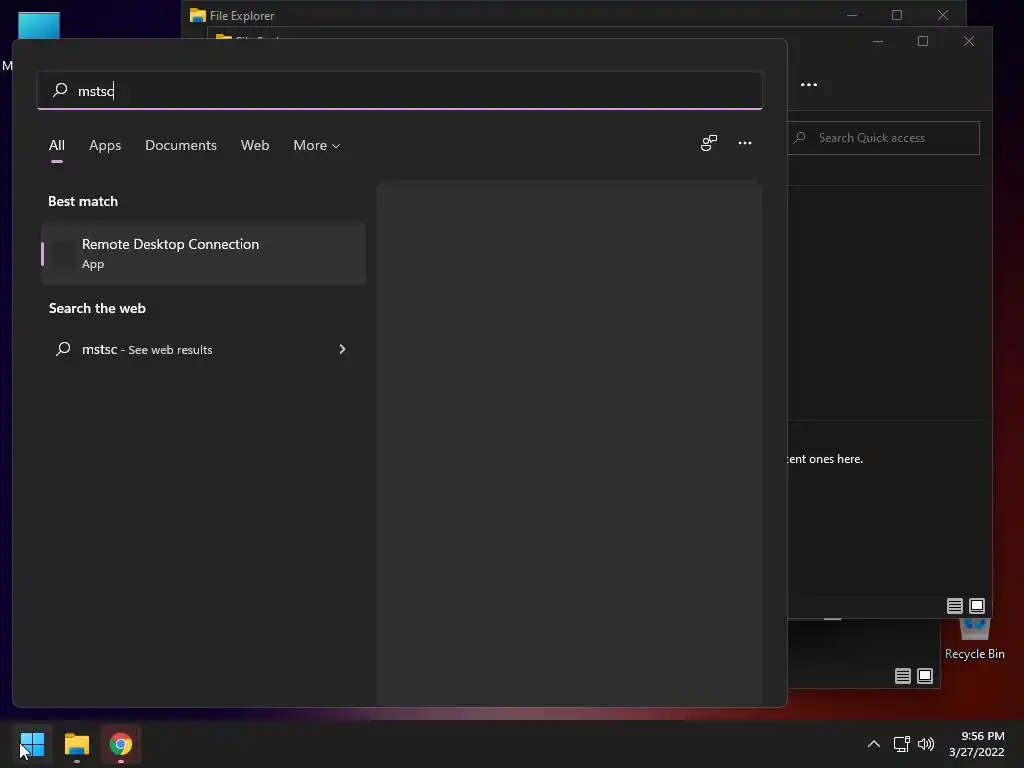
Task: Open File Explorer See more ellipsis
Action: (x=808, y=85)
